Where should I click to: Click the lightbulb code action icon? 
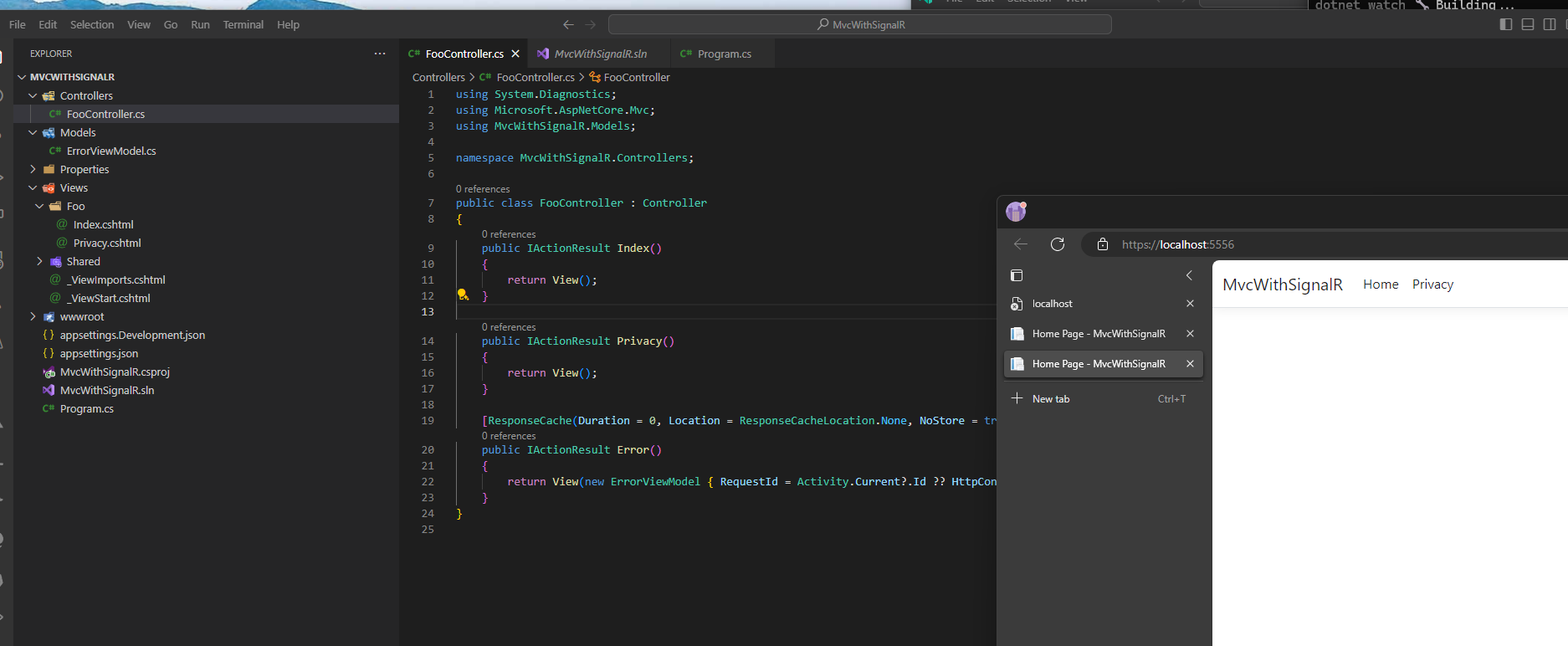pos(462,295)
